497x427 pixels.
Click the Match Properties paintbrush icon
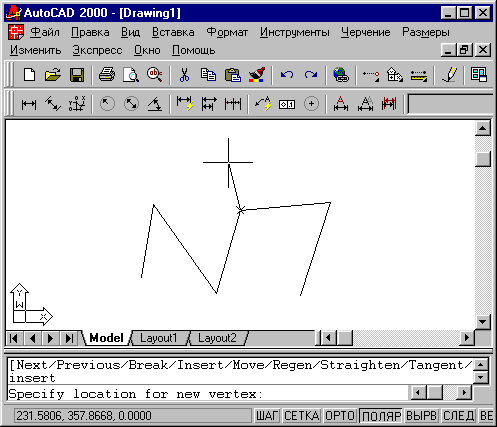coord(257,75)
